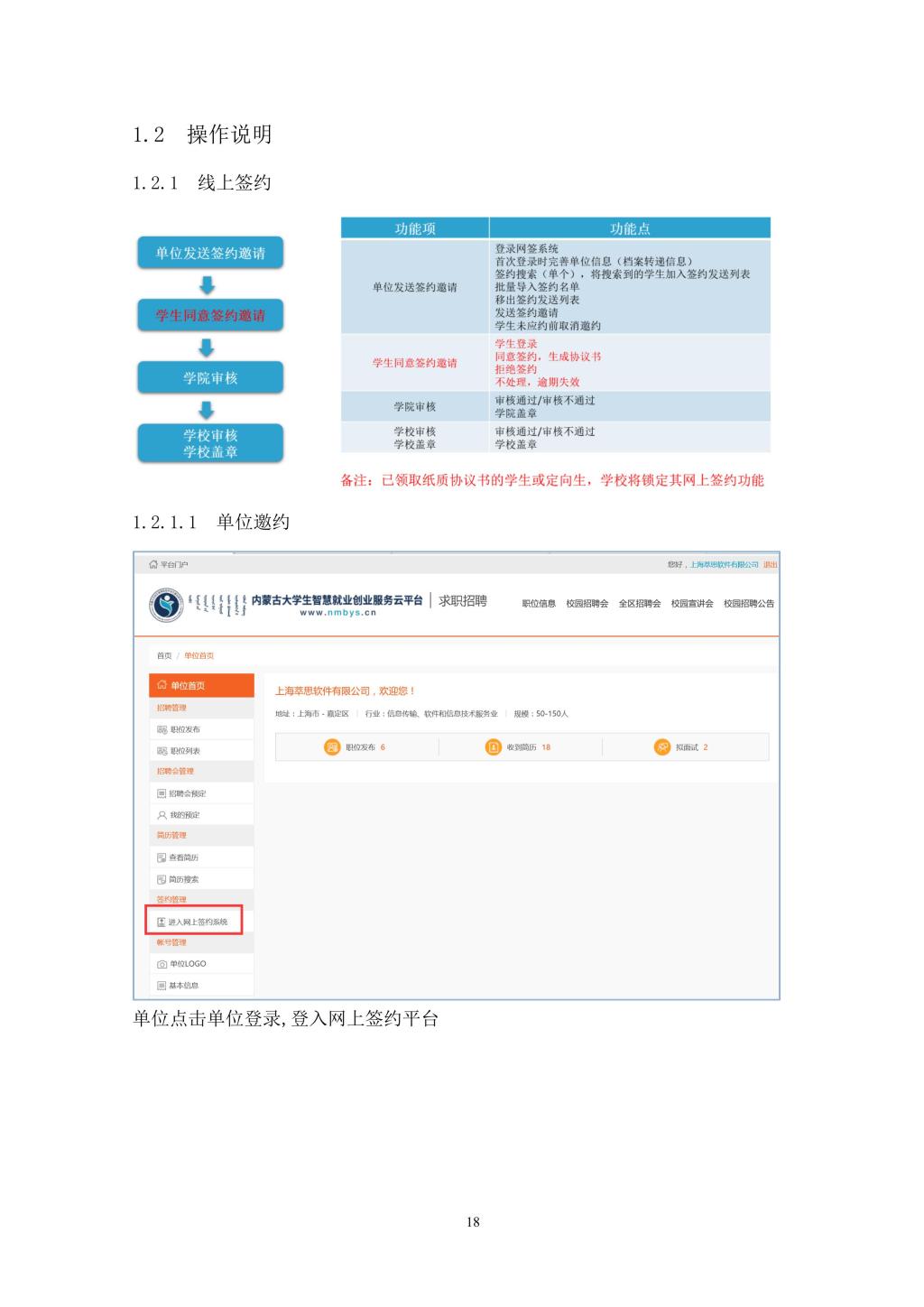924x1307 pixels.
Task: Open 校园宣讲会 in the top navigation
Action: [692, 604]
